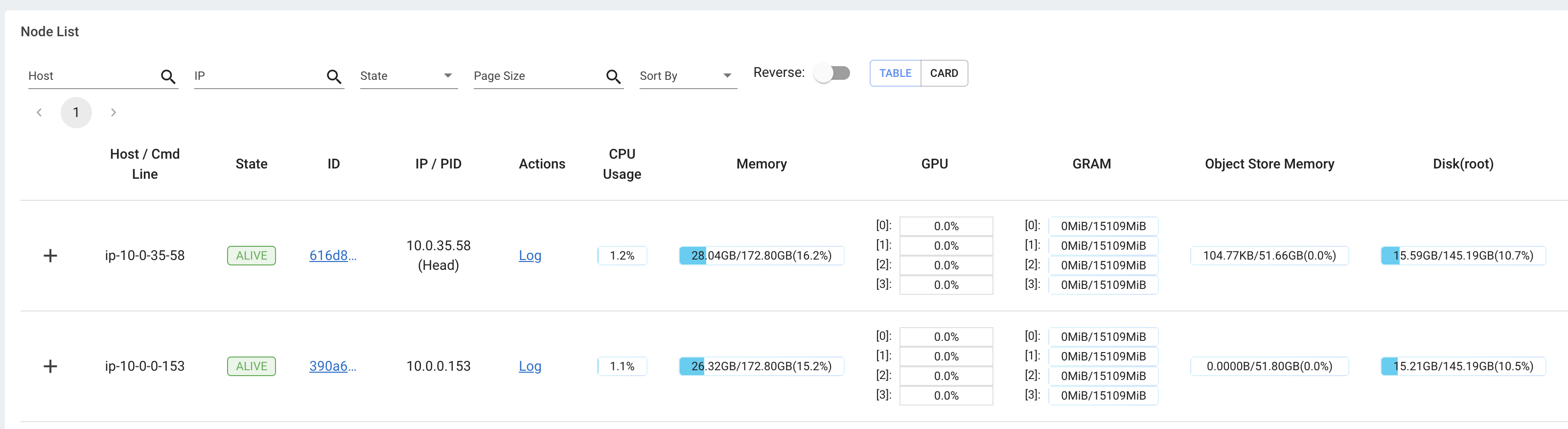Open the Log link for ip-10-0-0-153

(530, 366)
